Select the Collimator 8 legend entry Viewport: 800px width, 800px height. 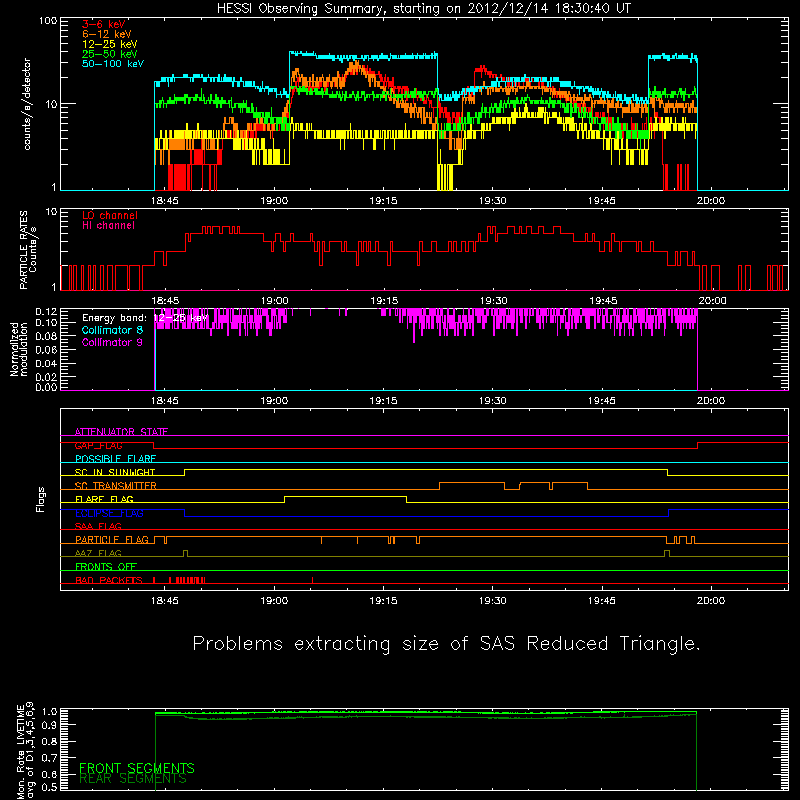tap(112, 330)
